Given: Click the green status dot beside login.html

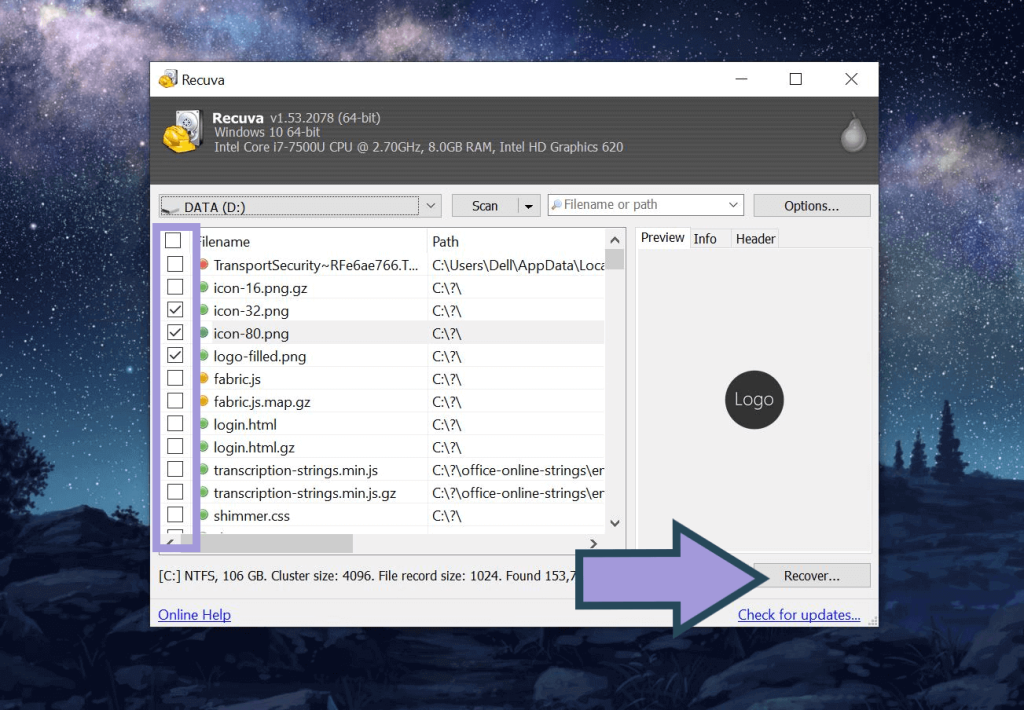Looking at the screenshot, I should [202, 424].
